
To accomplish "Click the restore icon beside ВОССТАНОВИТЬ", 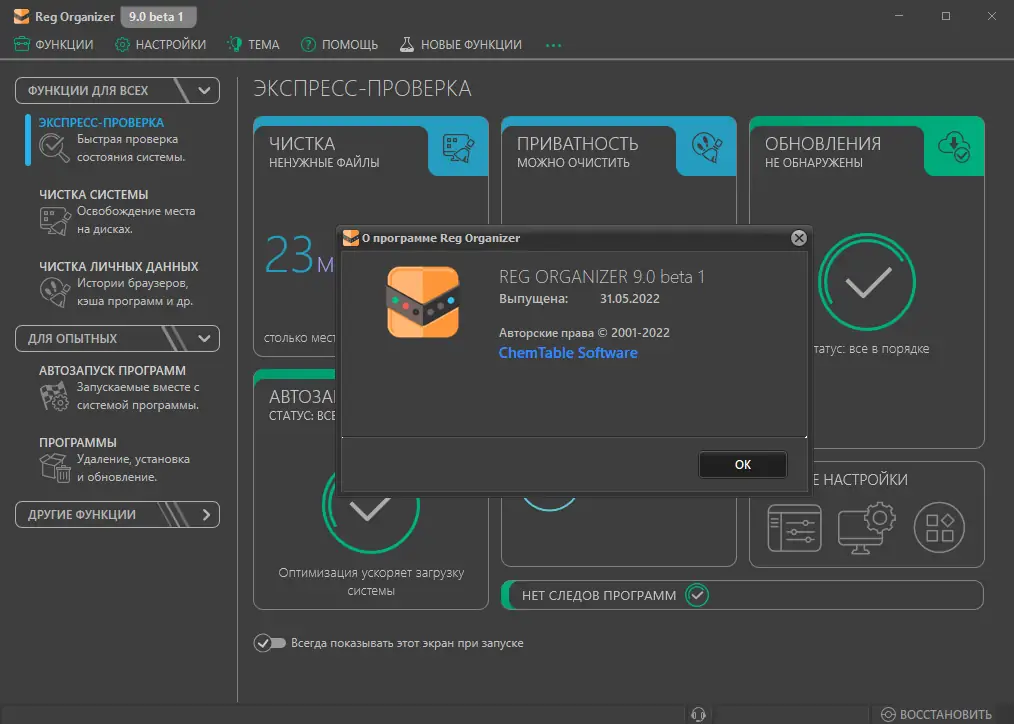I will coord(889,714).
